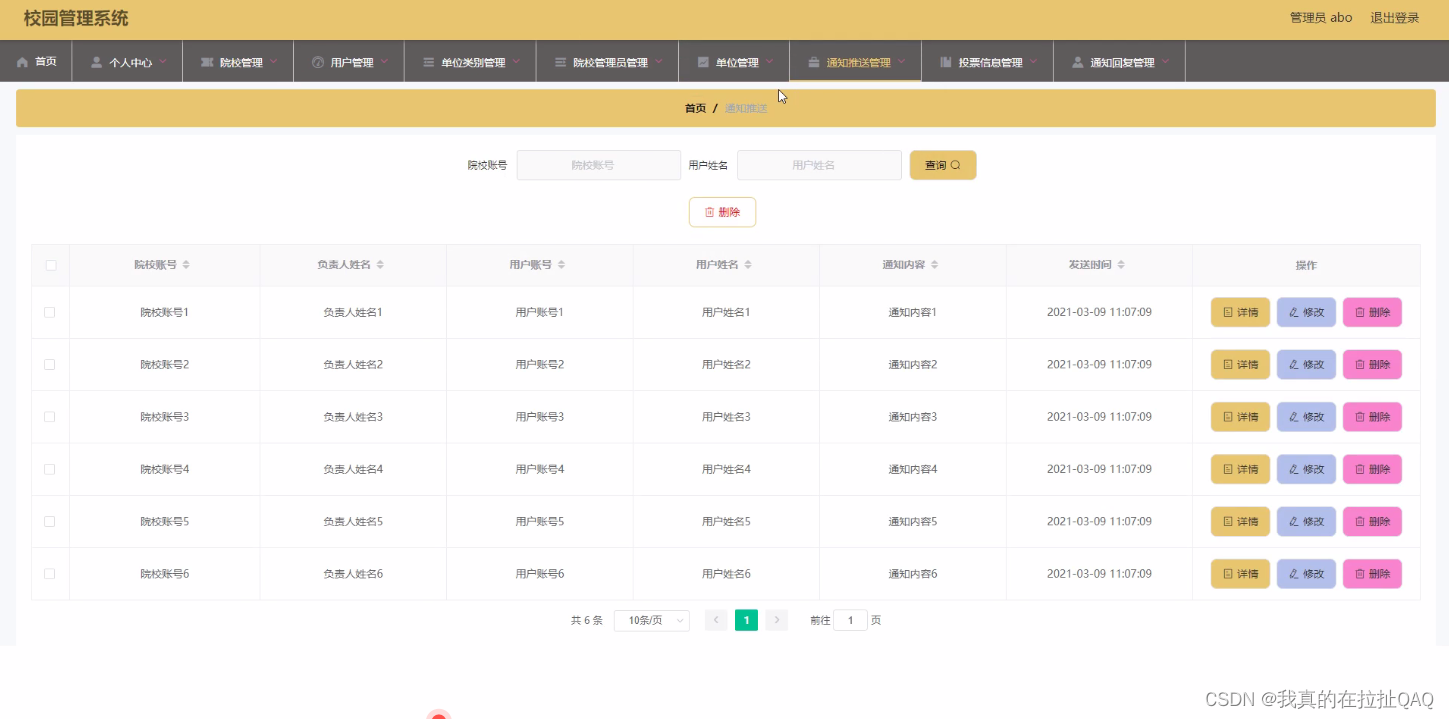Expand the 院校管理 menu arrow
1449x719 pixels.
pyautogui.click(x=274, y=61)
